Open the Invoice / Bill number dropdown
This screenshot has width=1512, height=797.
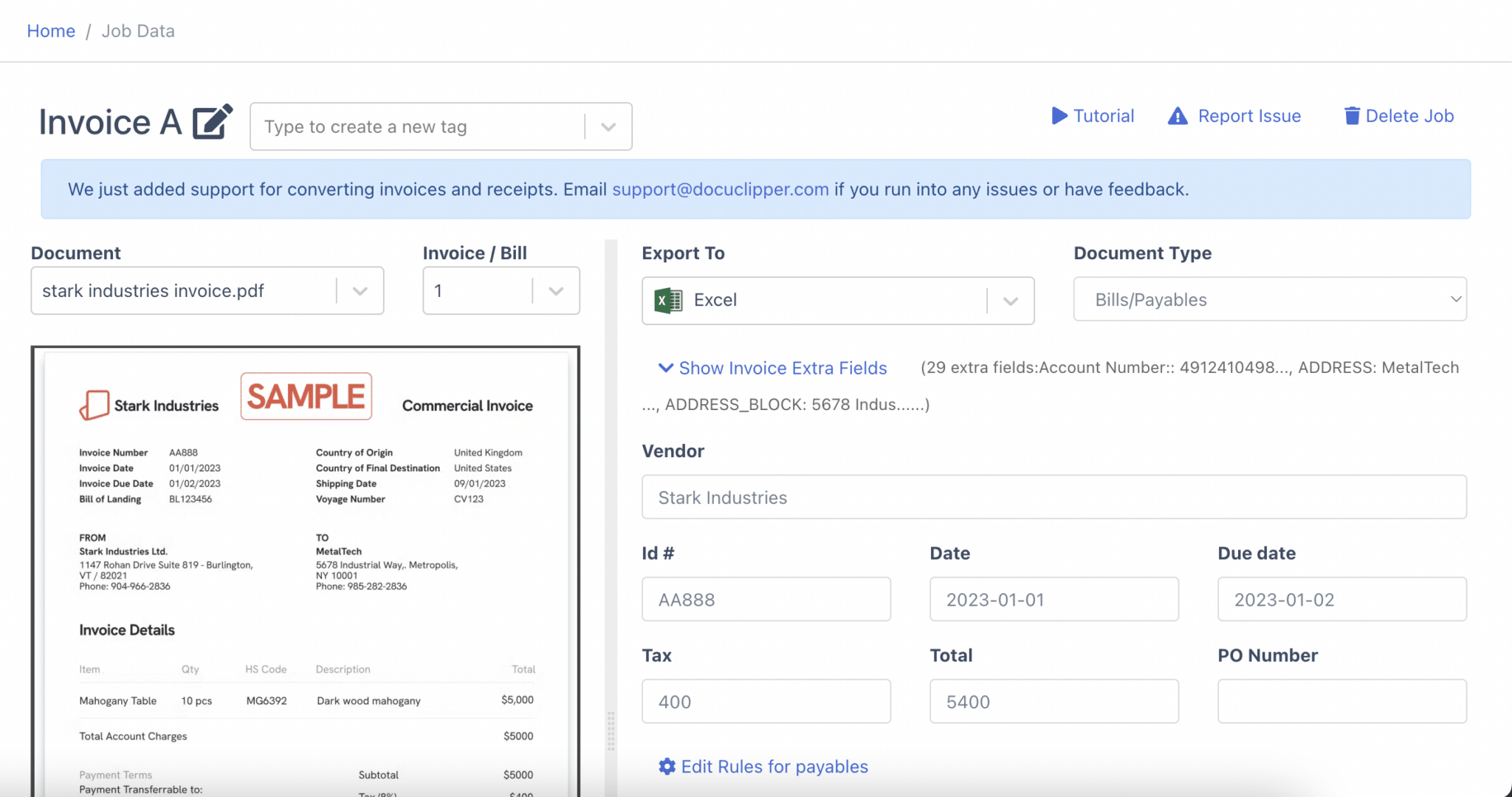555,290
